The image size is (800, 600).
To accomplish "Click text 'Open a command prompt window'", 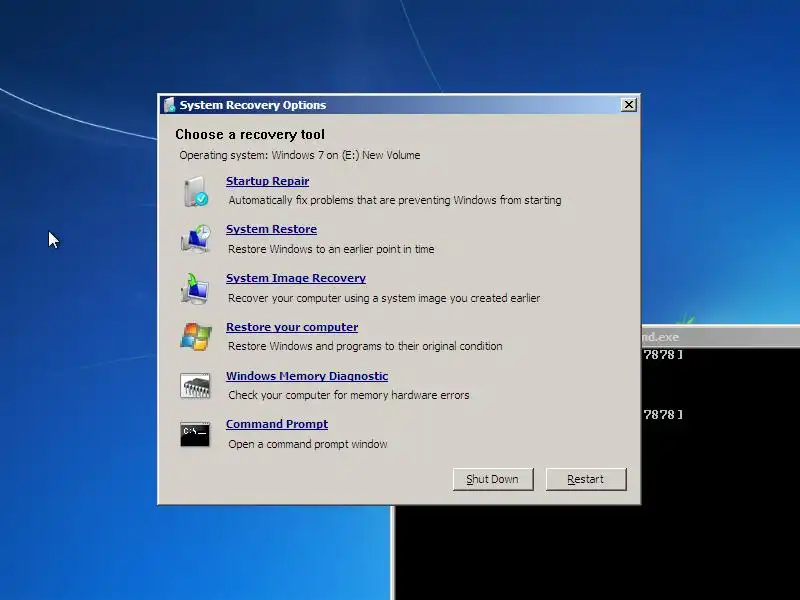I will point(308,444).
